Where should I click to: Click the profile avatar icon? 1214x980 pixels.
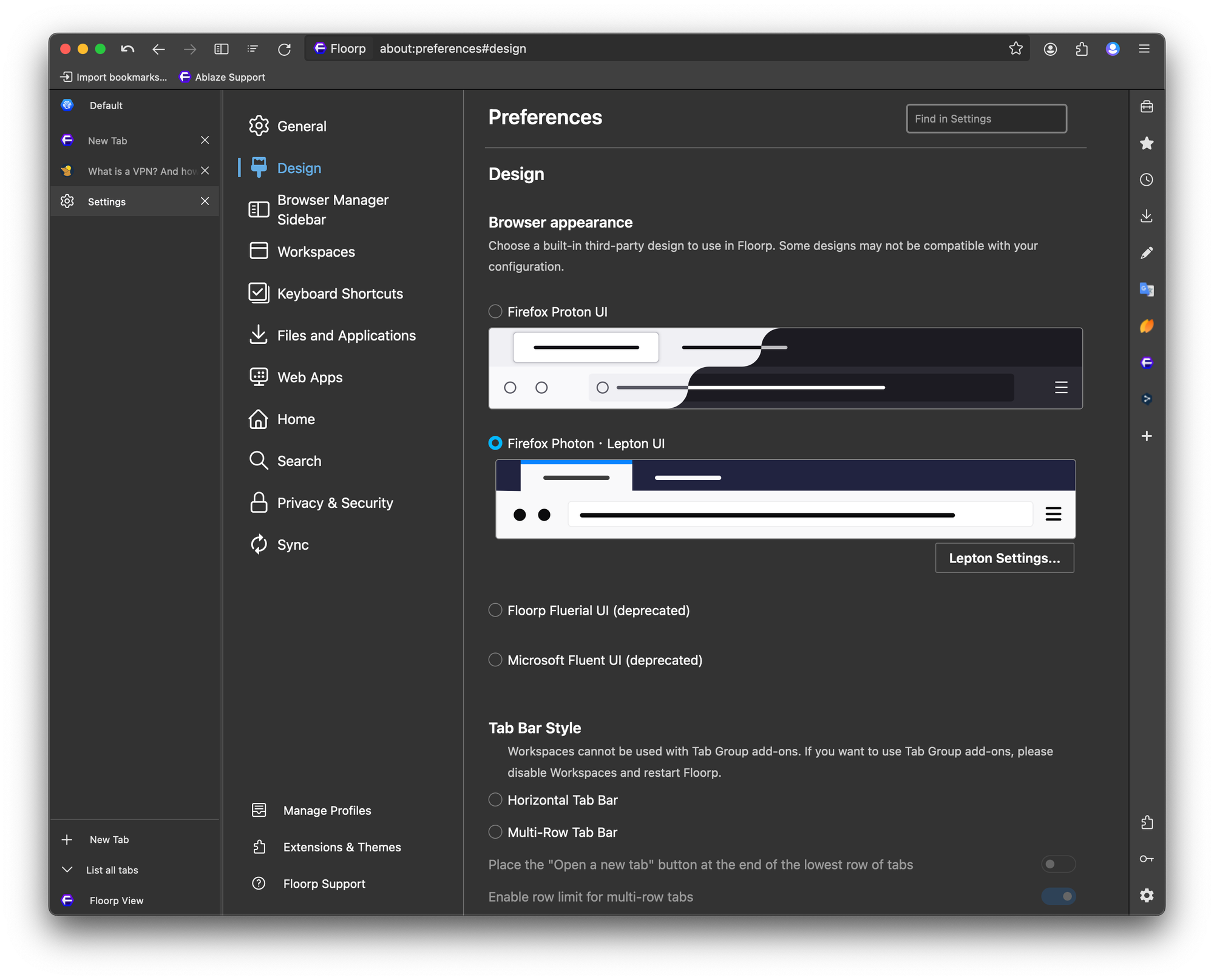[1113, 49]
